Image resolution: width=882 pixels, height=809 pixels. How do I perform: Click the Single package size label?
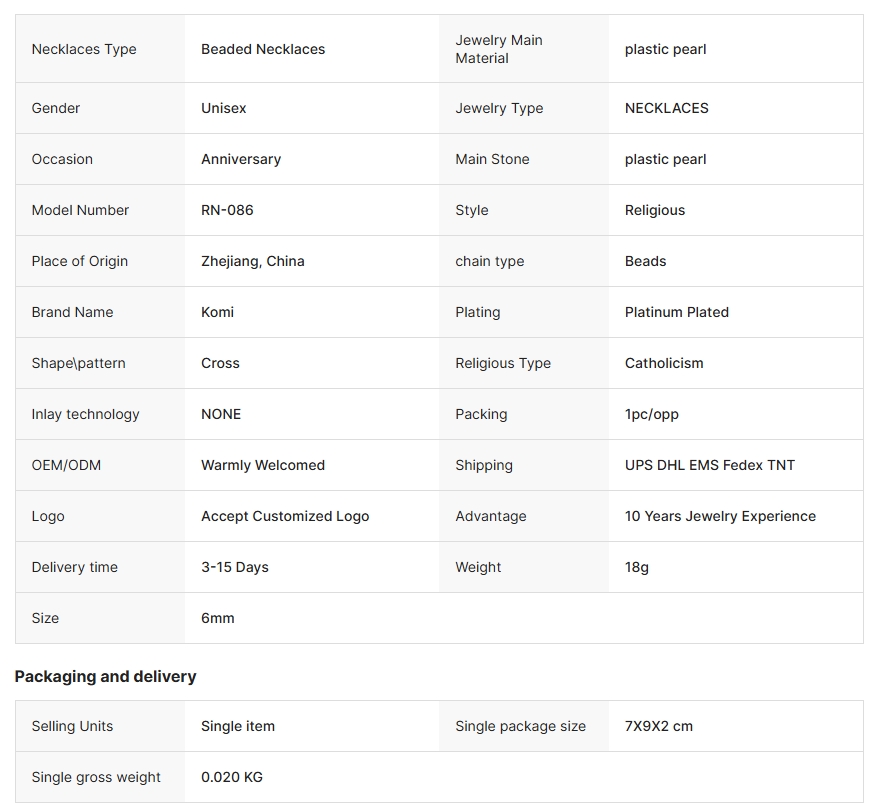tap(520, 726)
